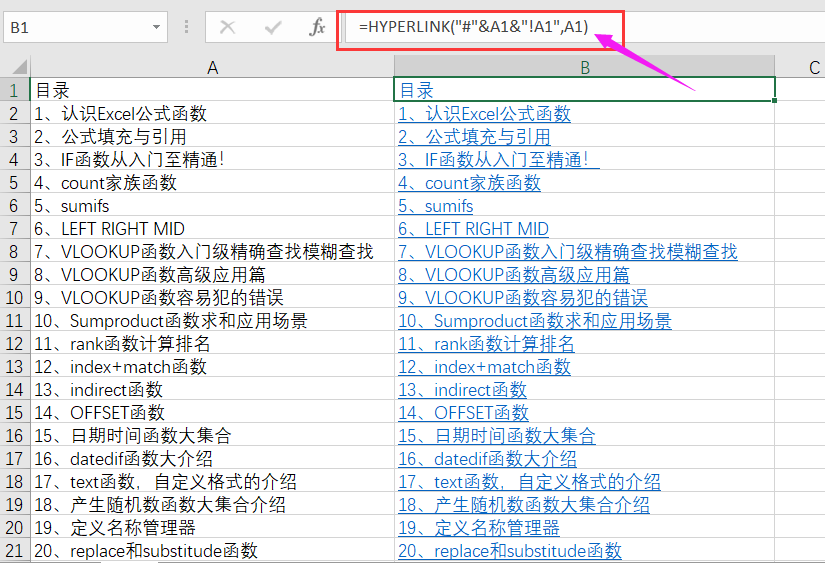This screenshot has width=825, height=563.
Task: Select cell A2 1、认识Excel公式函数
Action: [212, 114]
